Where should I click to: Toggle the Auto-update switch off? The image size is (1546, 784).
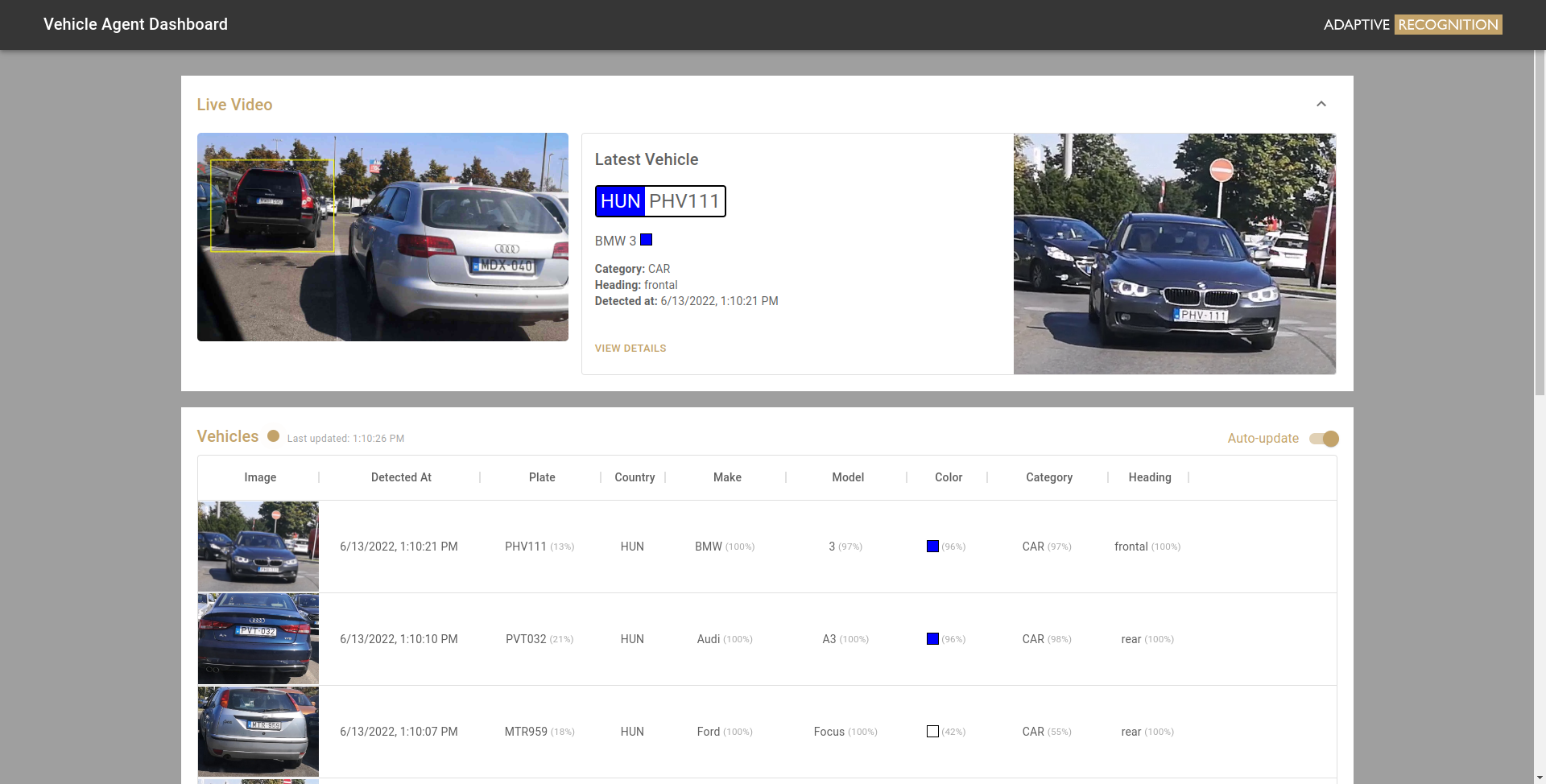coord(1324,439)
